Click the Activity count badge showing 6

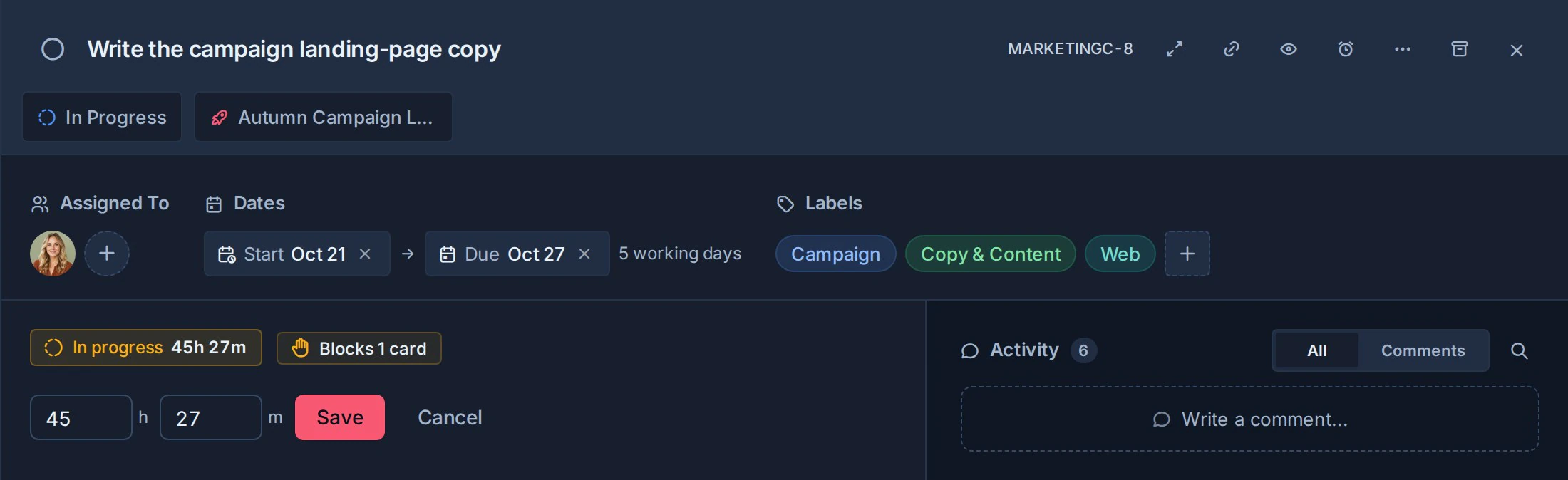click(1083, 350)
